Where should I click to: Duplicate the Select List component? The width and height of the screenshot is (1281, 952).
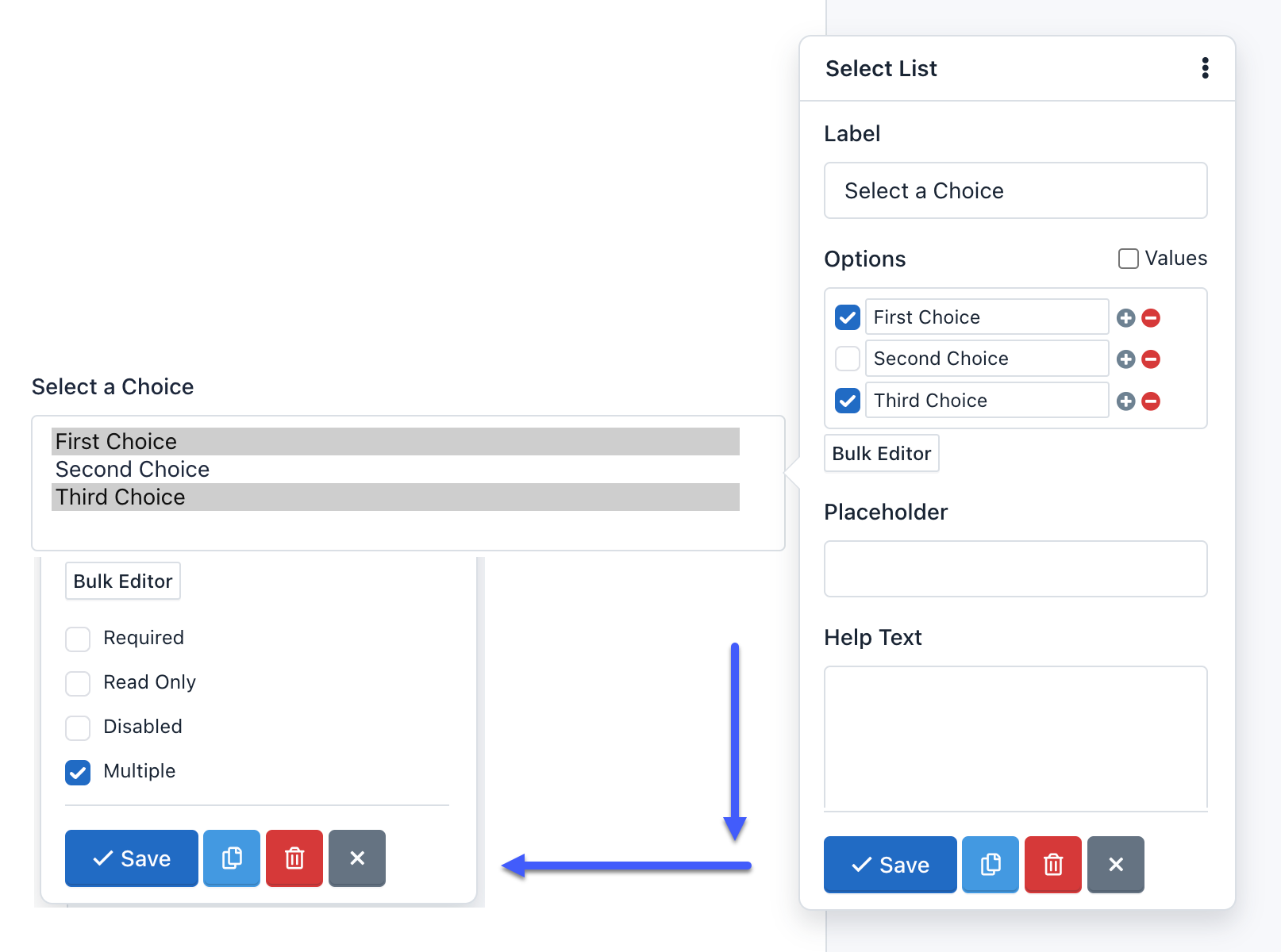(x=990, y=865)
